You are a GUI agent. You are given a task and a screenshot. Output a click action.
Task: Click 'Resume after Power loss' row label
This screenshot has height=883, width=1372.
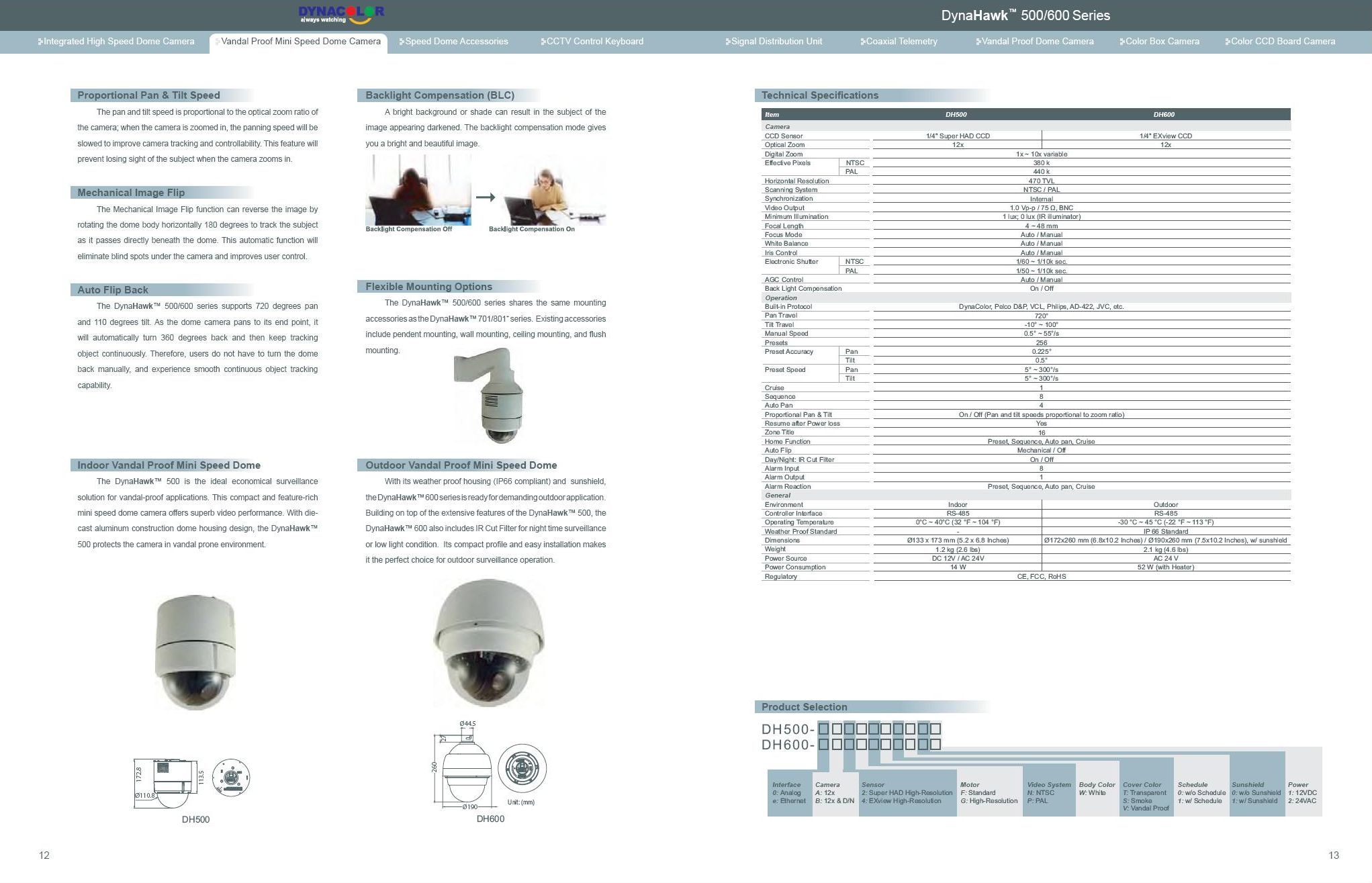[x=803, y=424]
